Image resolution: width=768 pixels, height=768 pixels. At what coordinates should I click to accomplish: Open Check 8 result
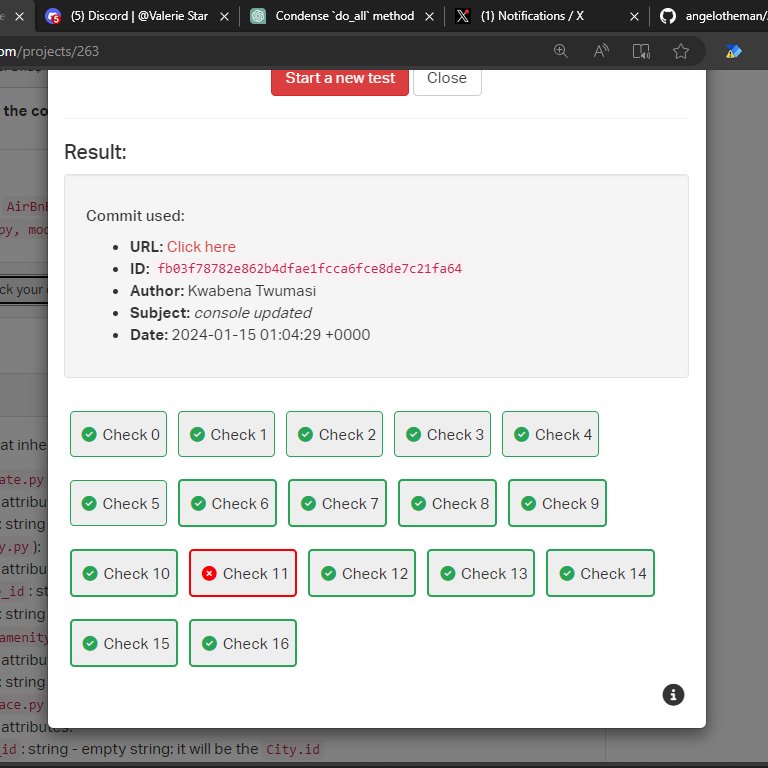coord(447,503)
